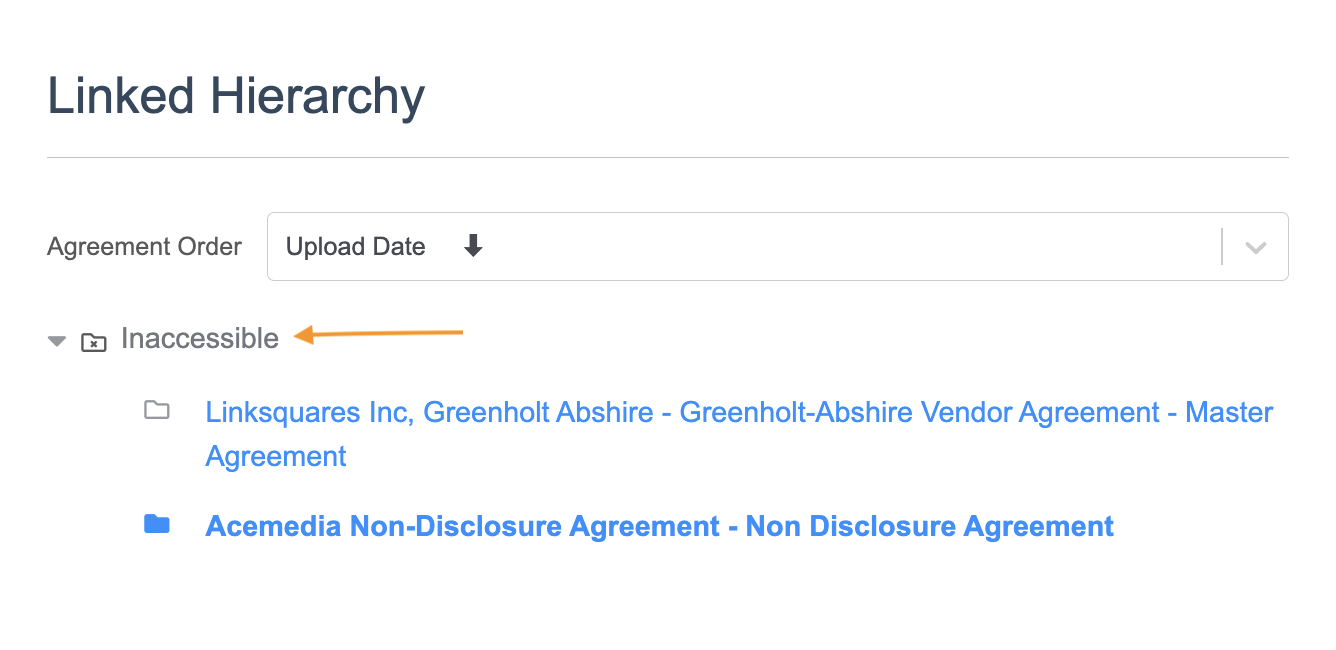Image resolution: width=1336 pixels, height=650 pixels.
Task: Click the horizontal divider below Linked Hierarchy
Action: (x=668, y=158)
